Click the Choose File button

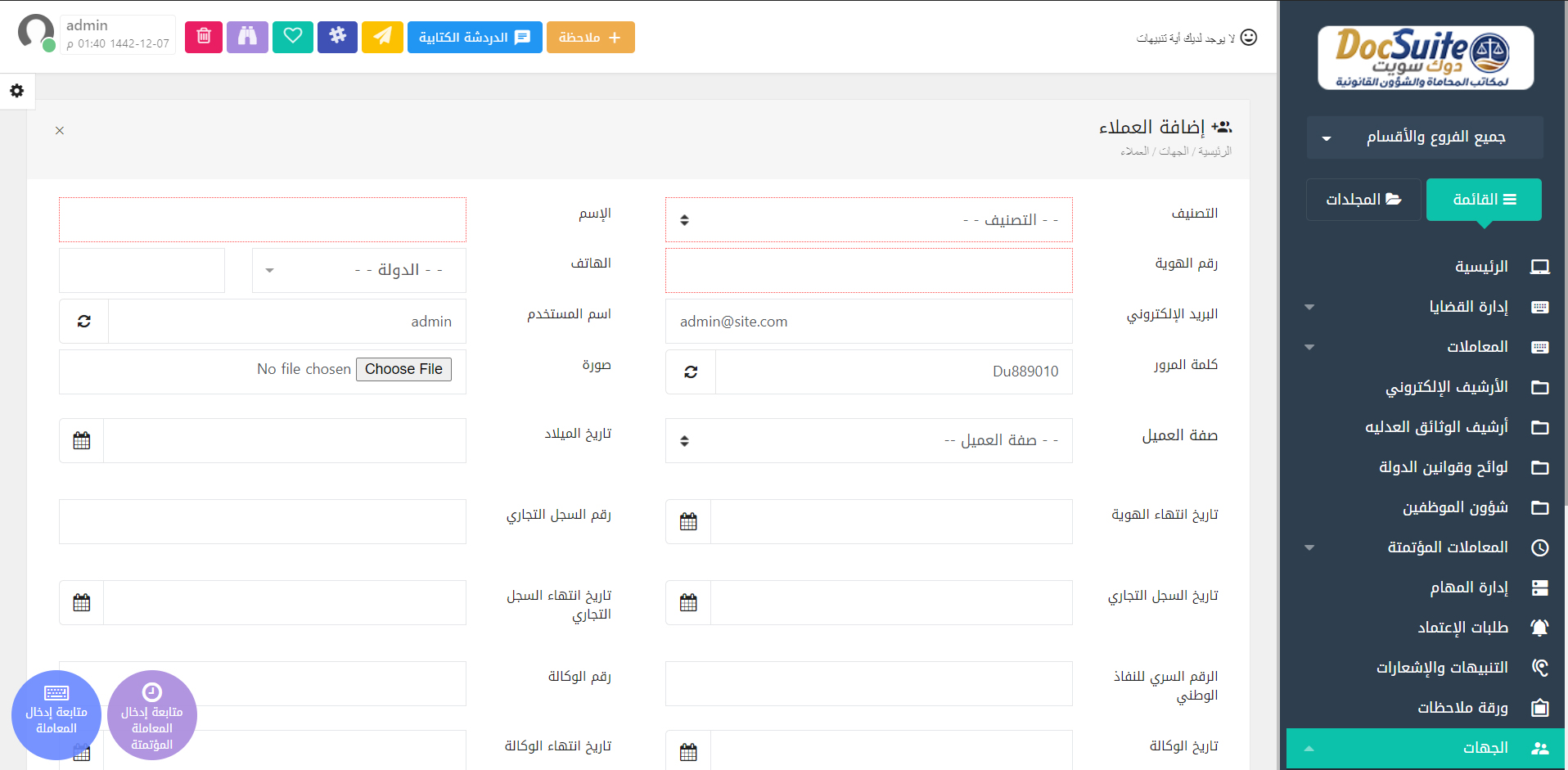tap(403, 369)
